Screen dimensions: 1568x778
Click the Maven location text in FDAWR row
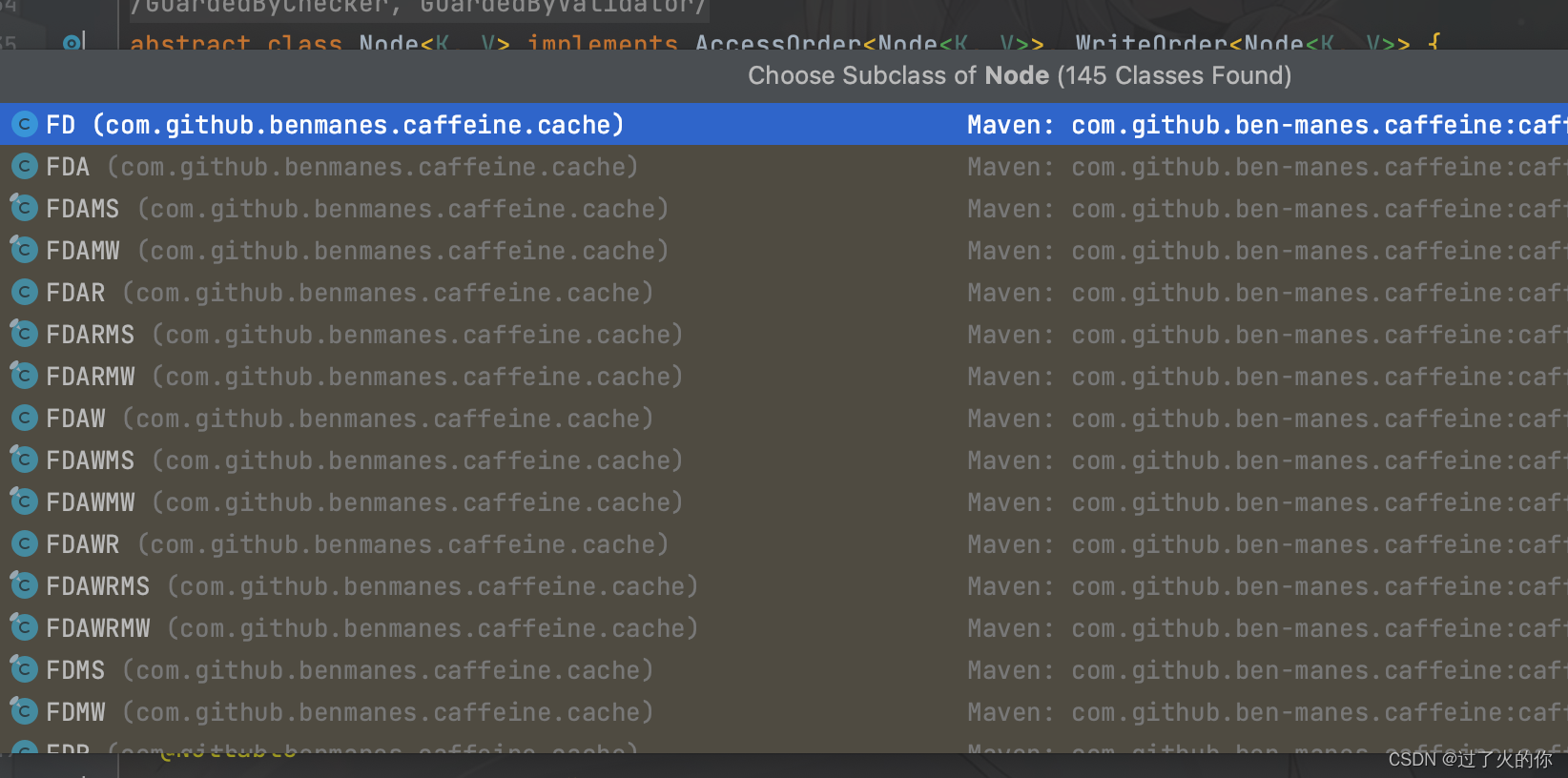click(1268, 544)
